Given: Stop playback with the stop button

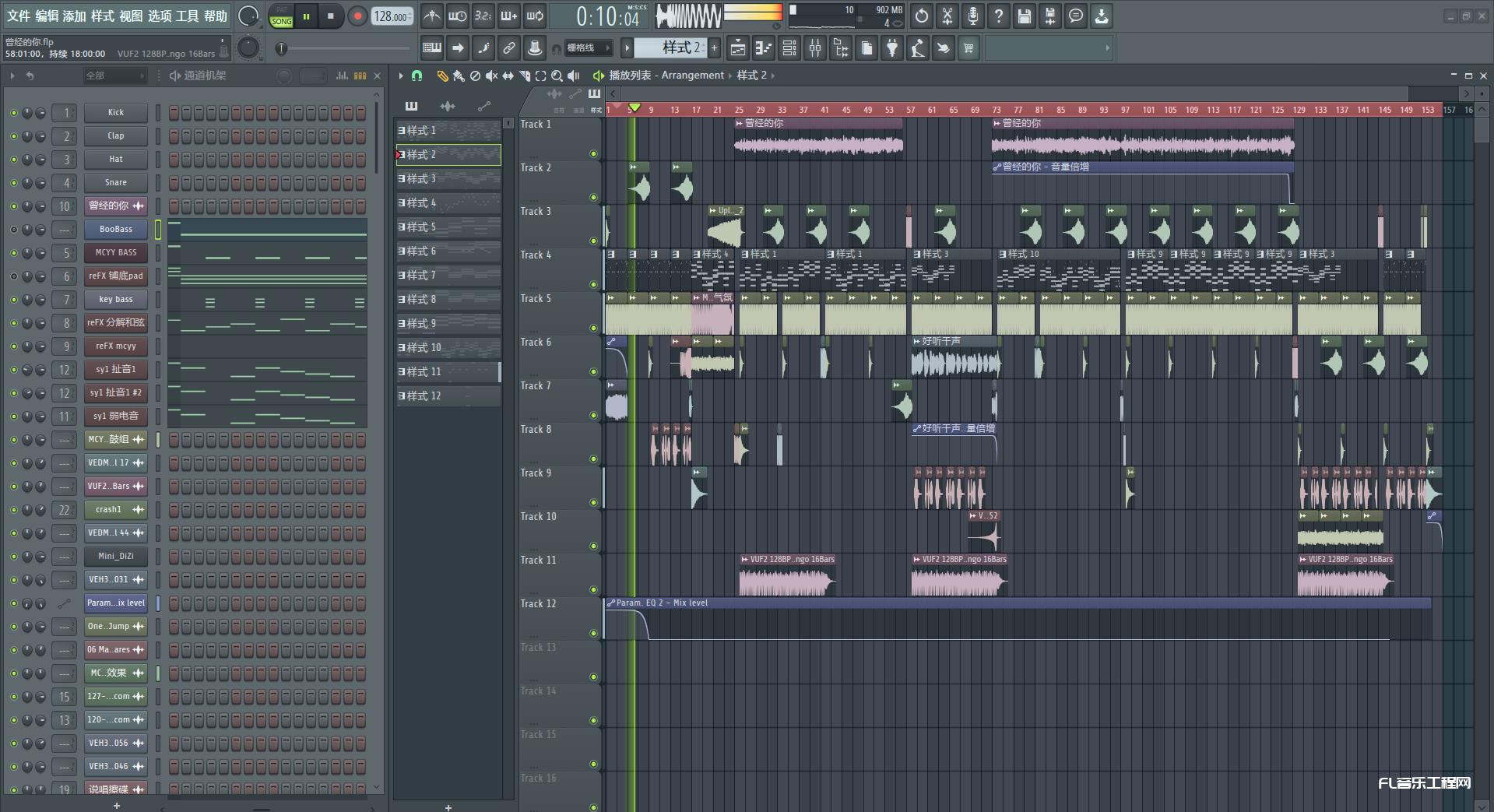Looking at the screenshot, I should tap(331, 16).
